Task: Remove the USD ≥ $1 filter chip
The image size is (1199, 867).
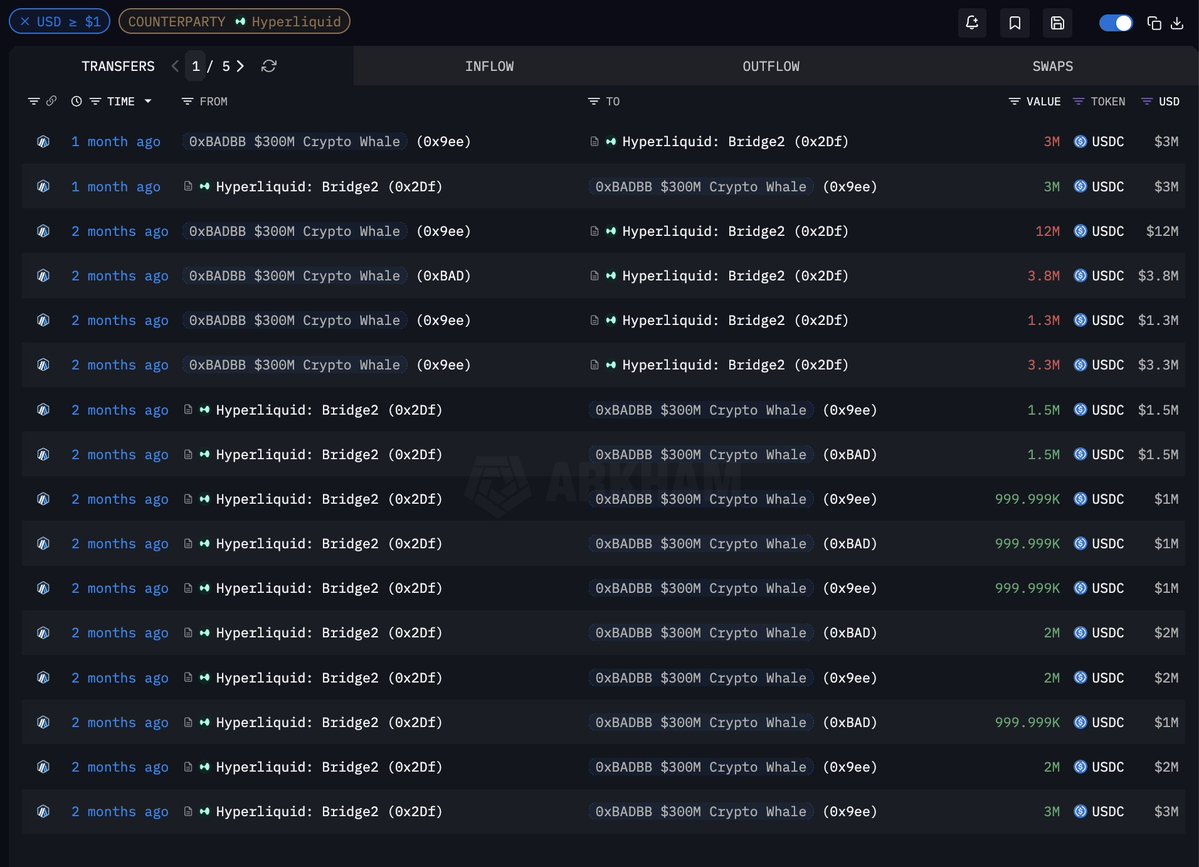Action: (x=25, y=21)
